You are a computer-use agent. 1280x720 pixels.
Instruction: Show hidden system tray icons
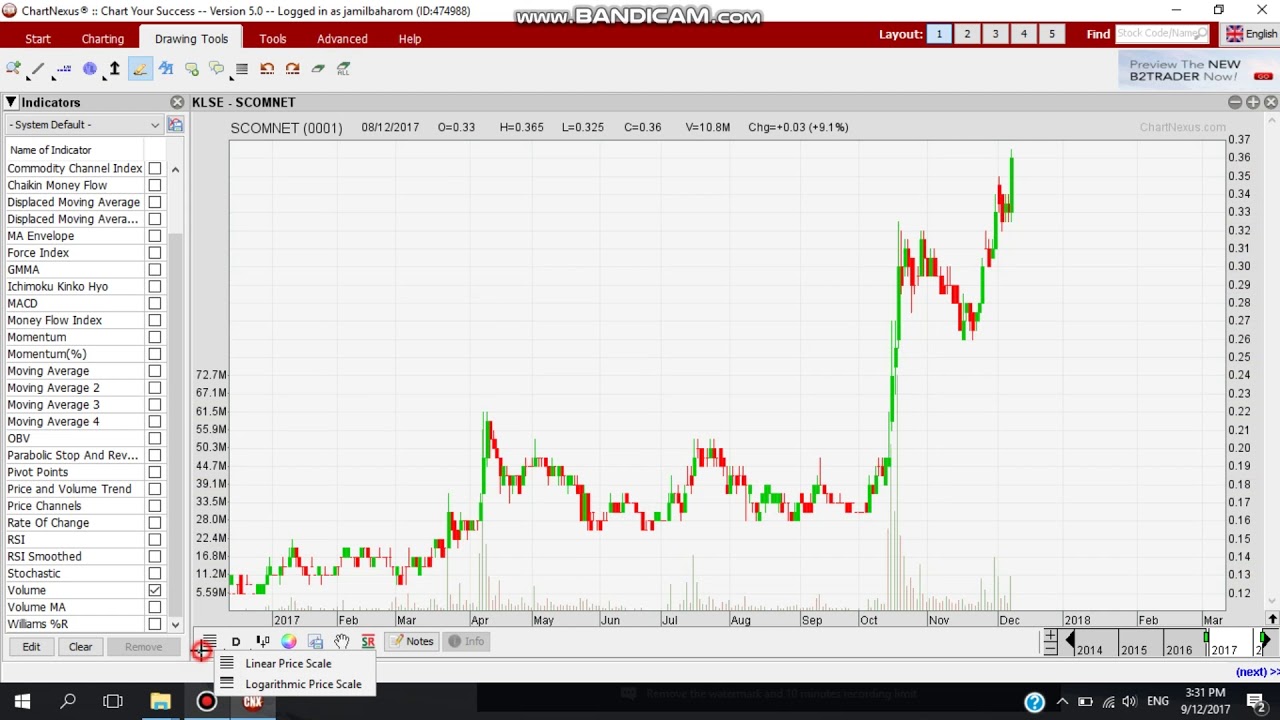coord(1062,701)
